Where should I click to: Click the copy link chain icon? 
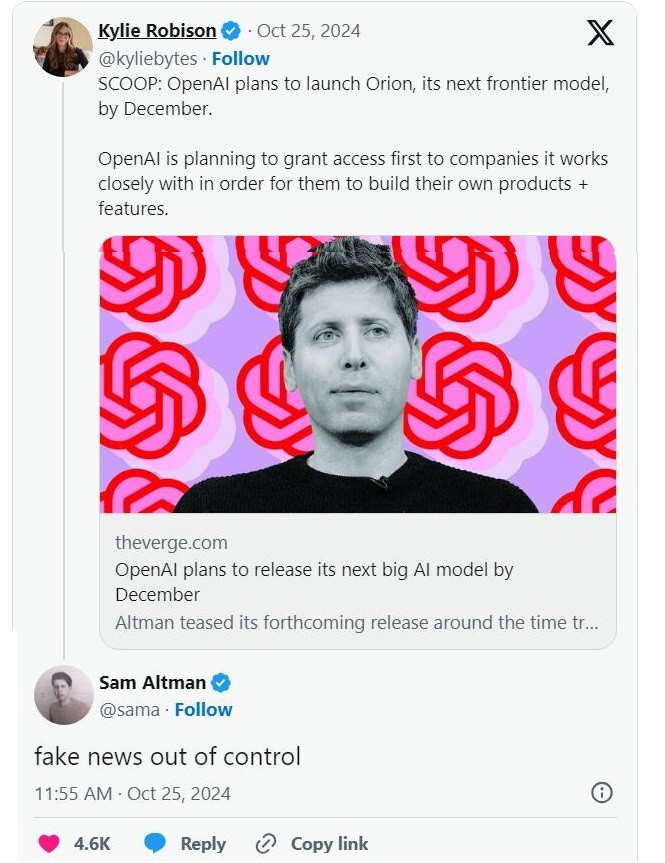click(x=266, y=843)
